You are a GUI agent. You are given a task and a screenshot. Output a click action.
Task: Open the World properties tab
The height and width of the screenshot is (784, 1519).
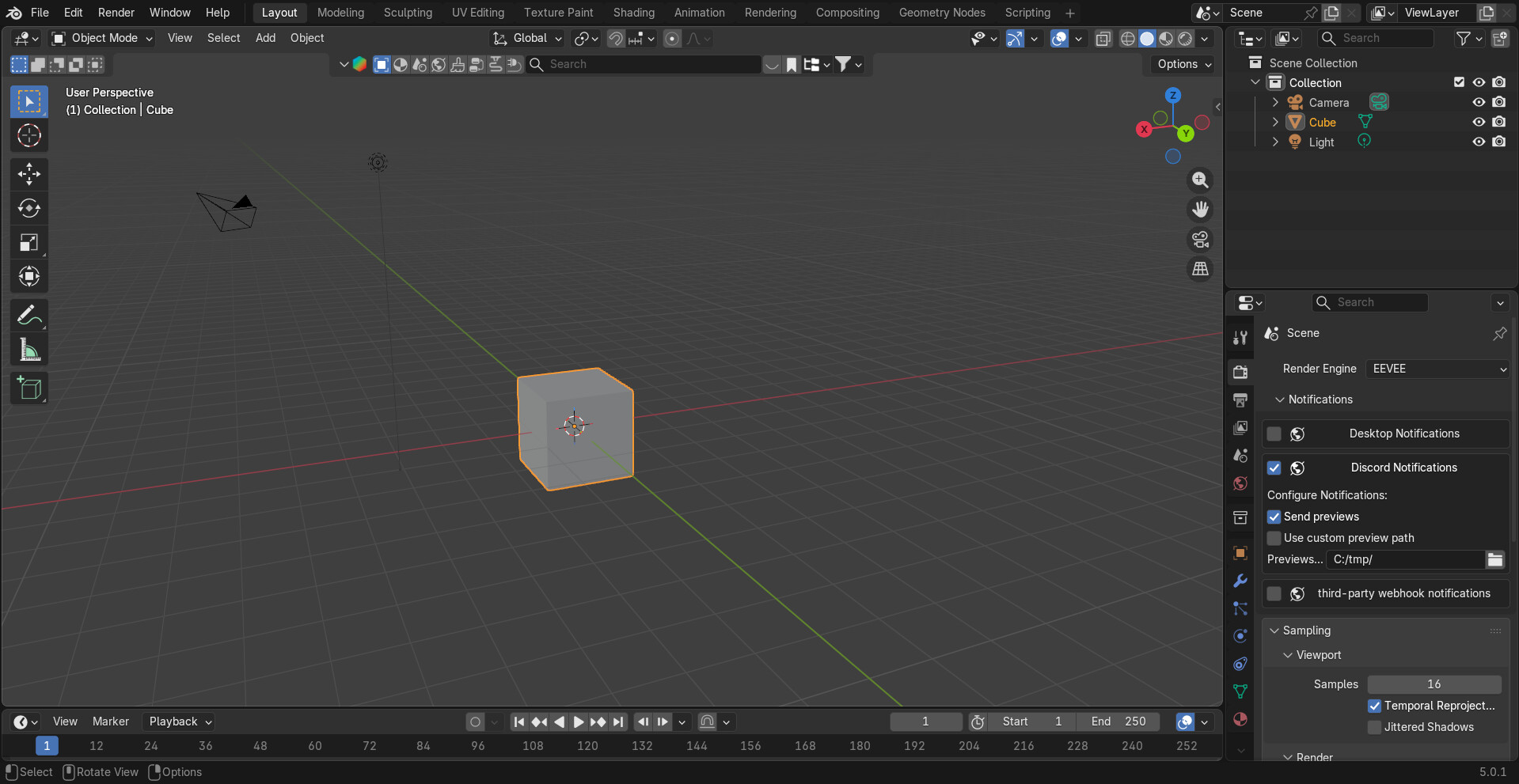[x=1240, y=483]
